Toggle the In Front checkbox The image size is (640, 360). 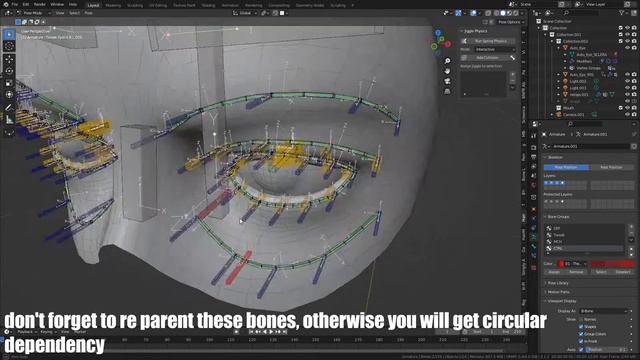(x=581, y=341)
